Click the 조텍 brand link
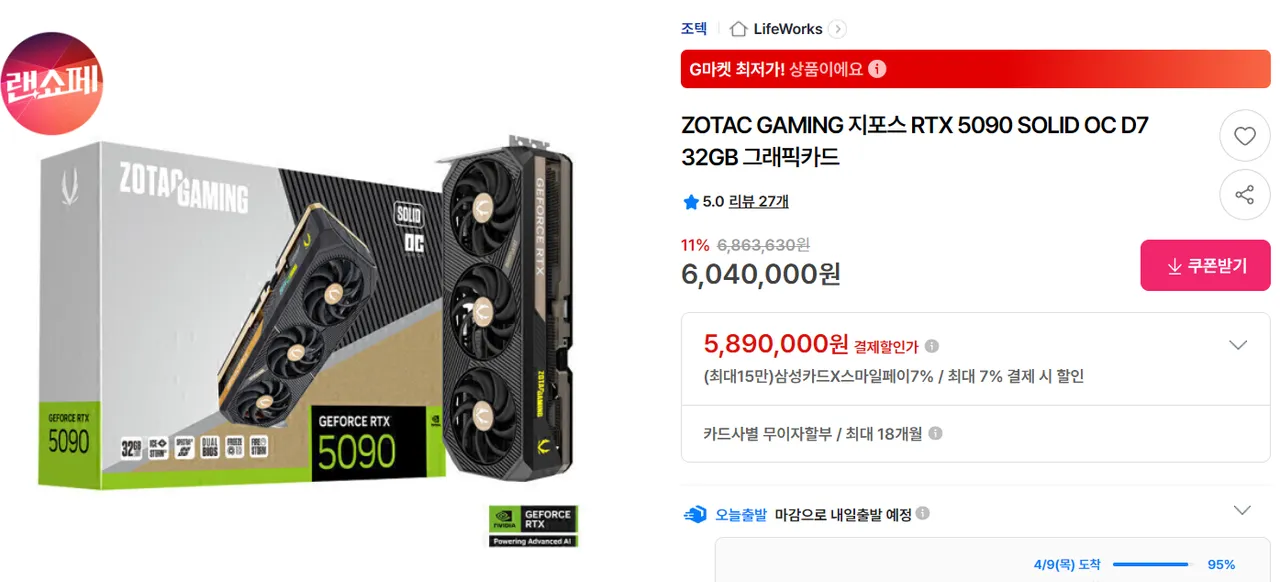Screen dimensions: 1280x582 tap(694, 29)
